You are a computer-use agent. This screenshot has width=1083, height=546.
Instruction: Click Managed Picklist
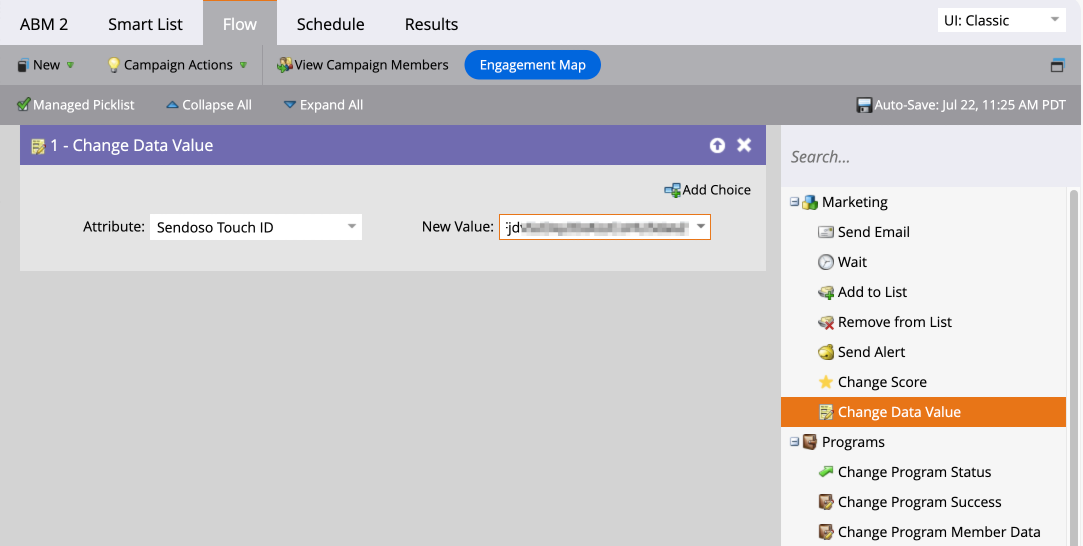[x=76, y=105]
